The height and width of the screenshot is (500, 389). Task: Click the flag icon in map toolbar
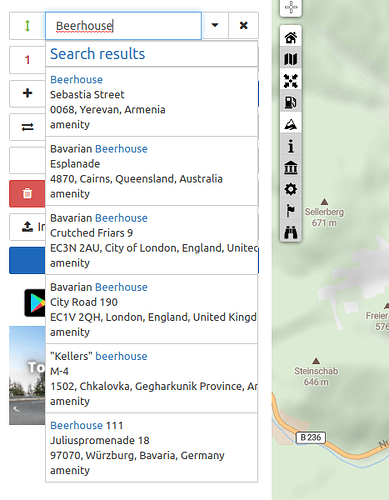click(x=291, y=211)
